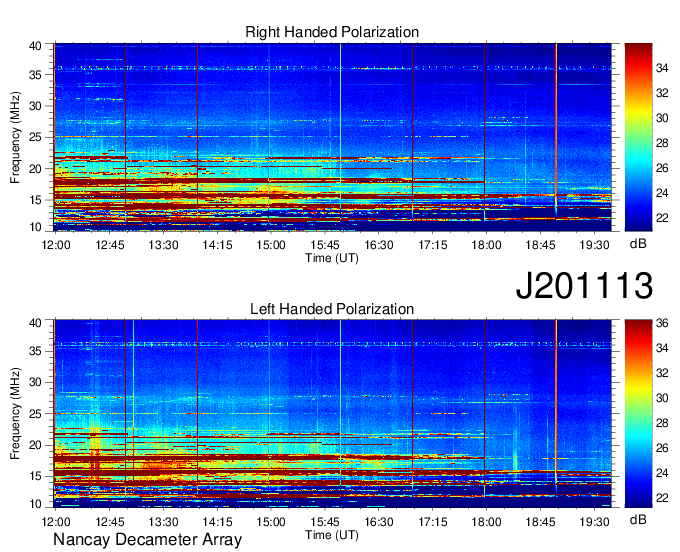The image size is (680, 552).
Task: Click the "dB" label under left-handed color bar
Action: point(638,520)
